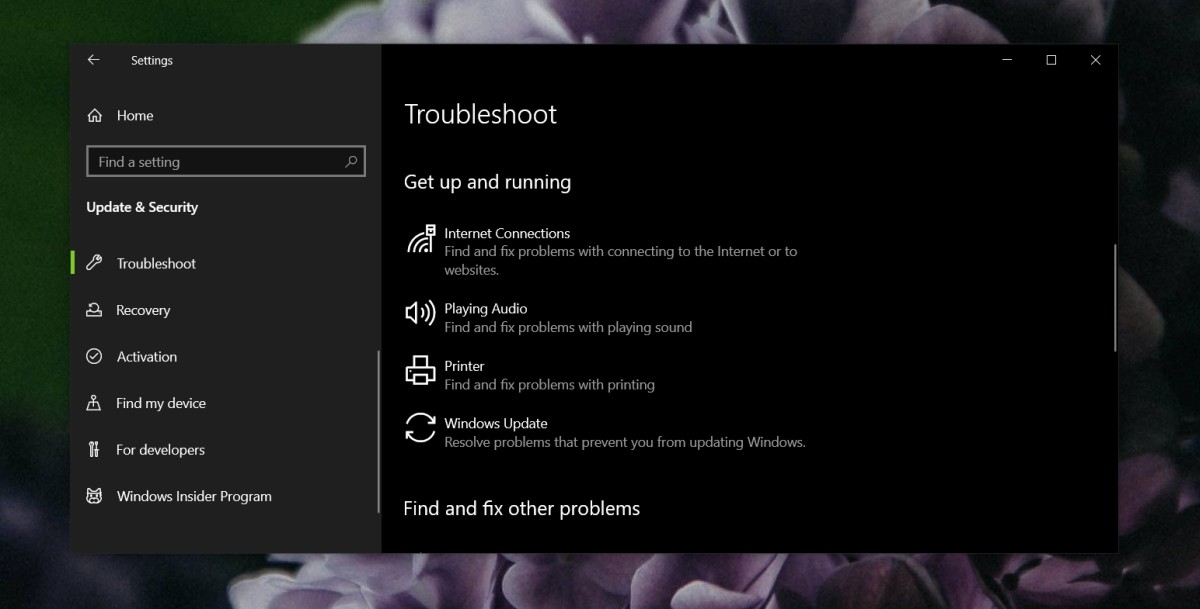Click the back arrow in Settings
The width and height of the screenshot is (1200, 609).
(93, 60)
